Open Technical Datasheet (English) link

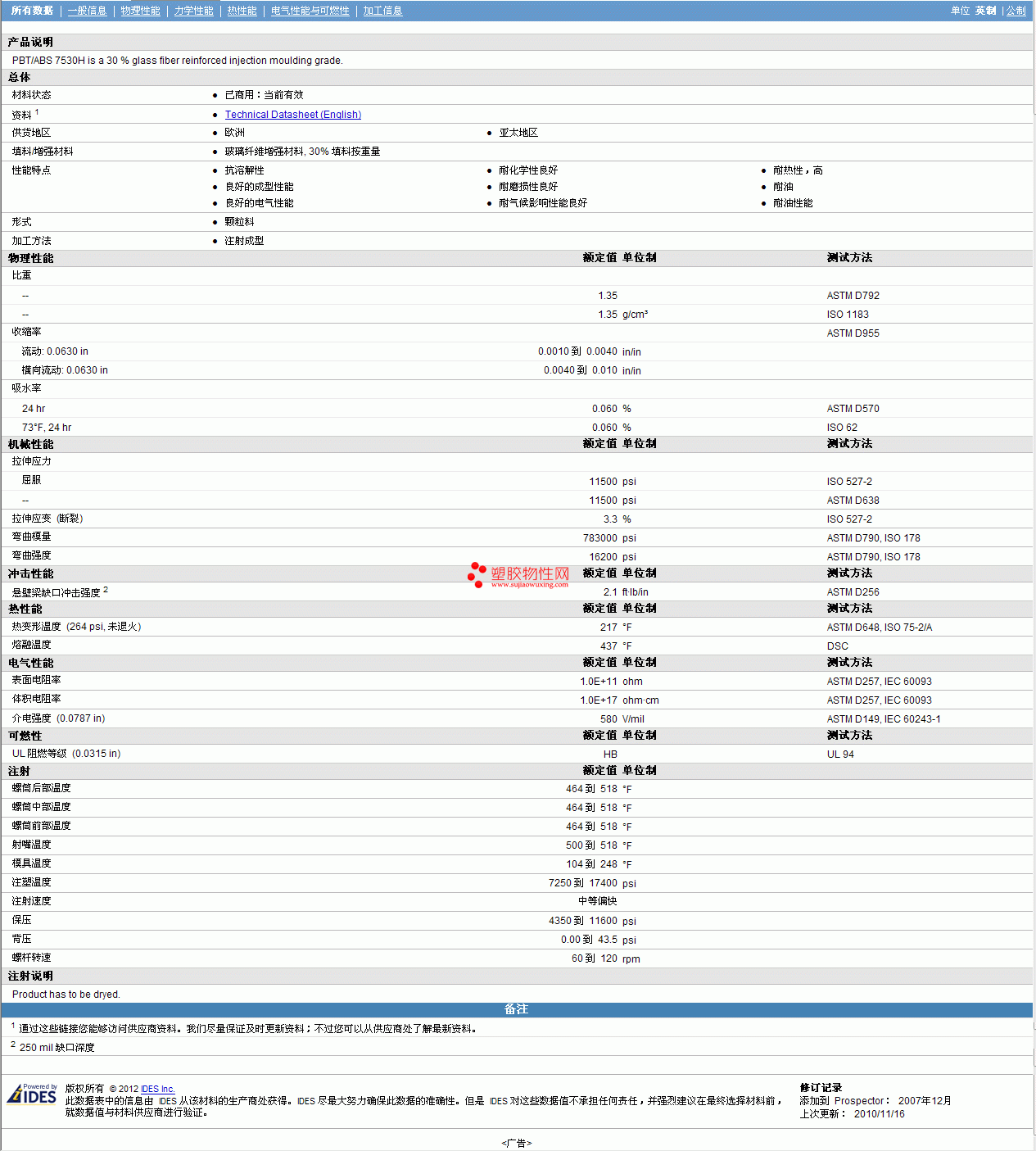click(293, 115)
